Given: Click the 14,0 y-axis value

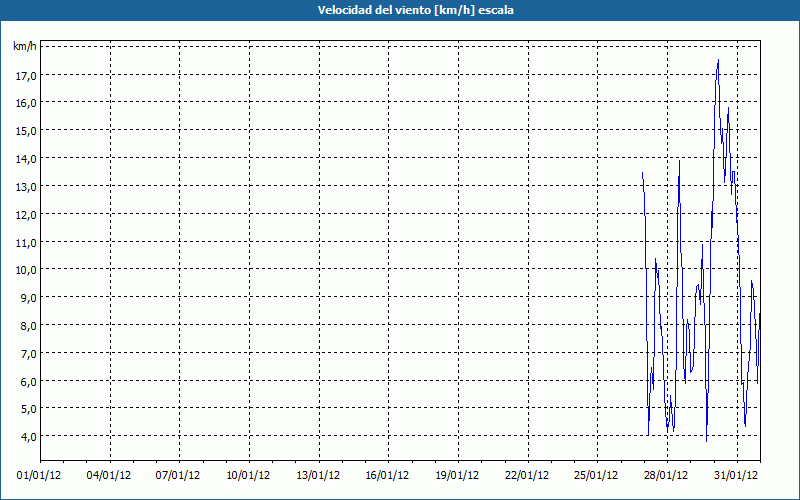Looking at the screenshot, I should click(x=27, y=159).
